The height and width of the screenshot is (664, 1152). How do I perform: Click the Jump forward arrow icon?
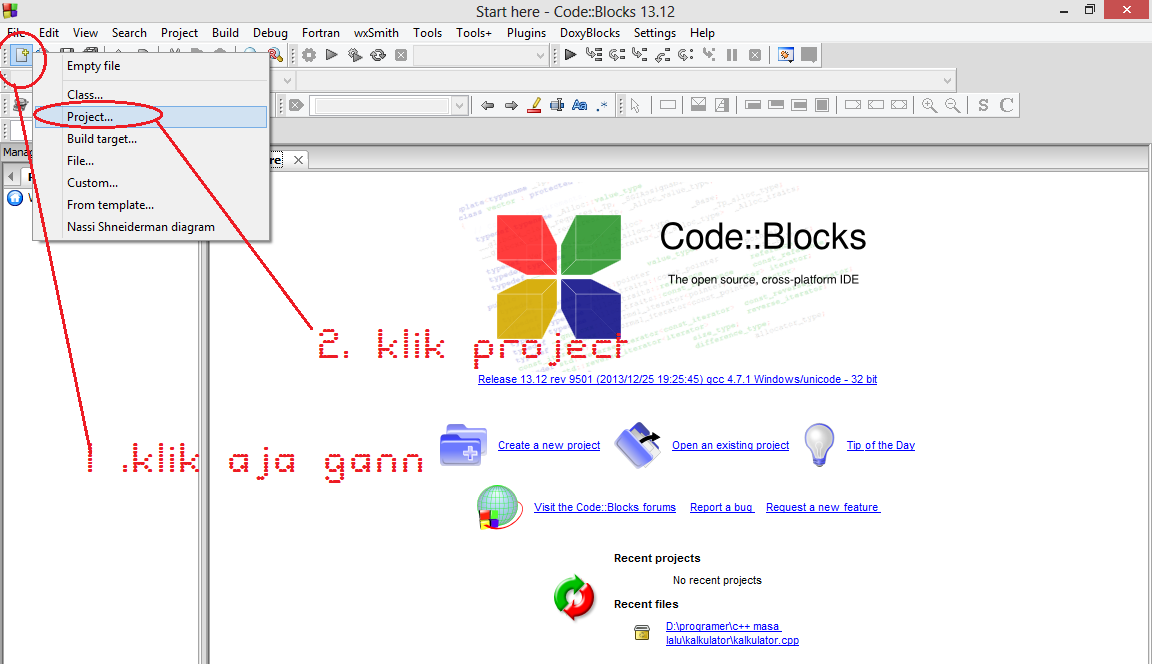coord(511,106)
